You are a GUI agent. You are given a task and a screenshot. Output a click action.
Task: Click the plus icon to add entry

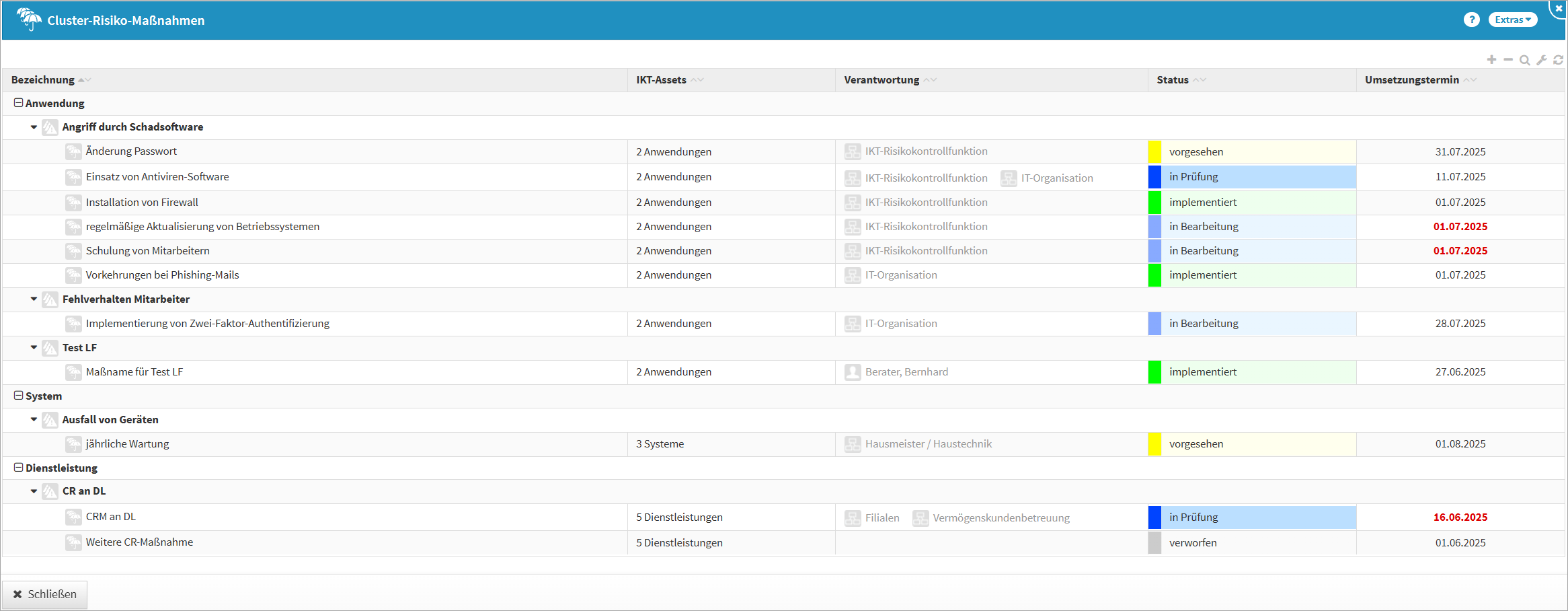1491,60
